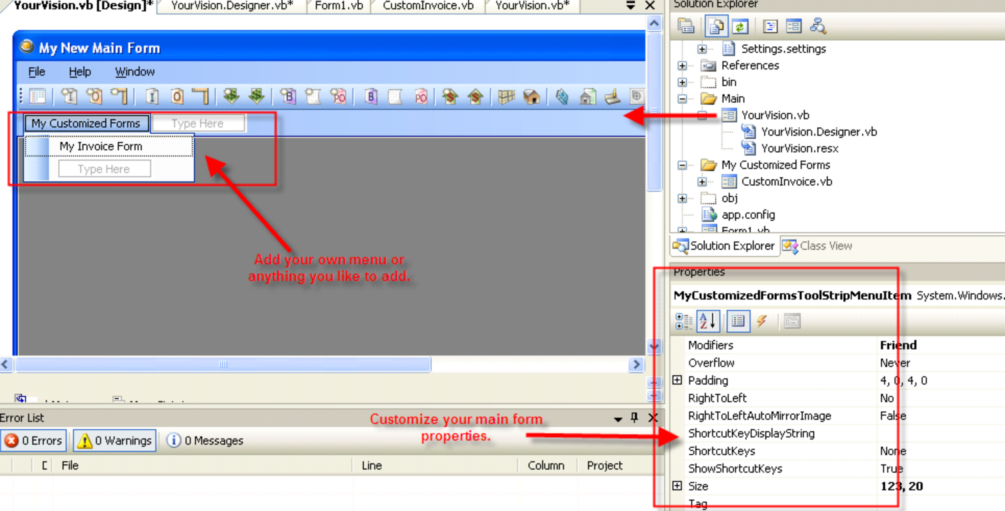This screenshot has height=511, width=1005.
Task: Click the plain document 'O' toolbar icon
Action: point(177,97)
